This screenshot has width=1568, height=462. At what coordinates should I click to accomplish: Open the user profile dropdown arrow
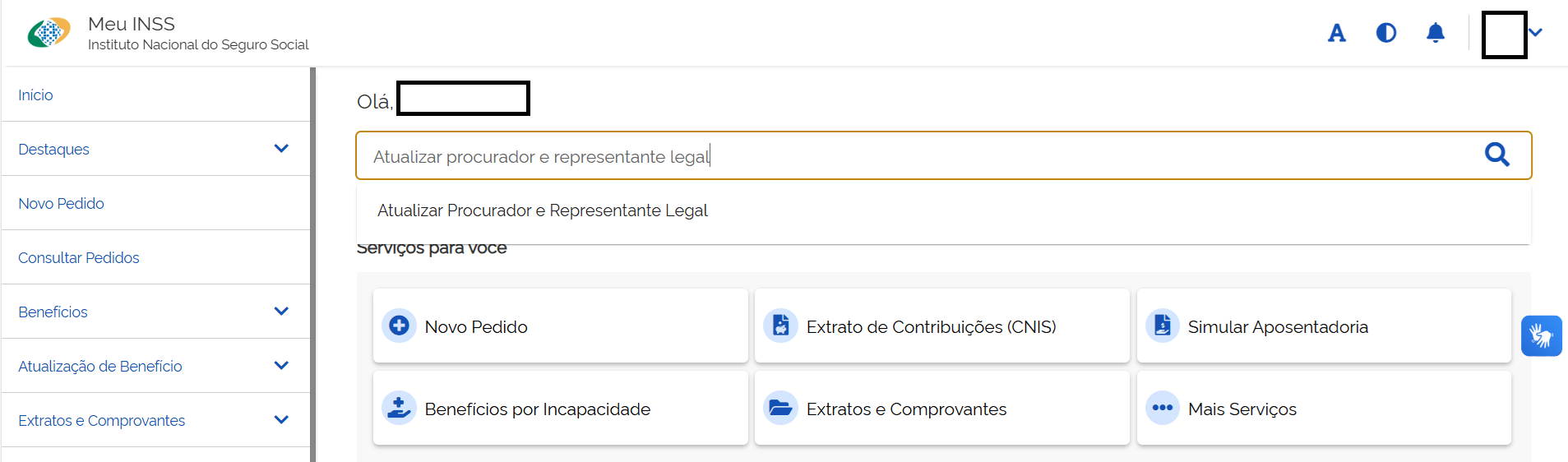(x=1535, y=33)
